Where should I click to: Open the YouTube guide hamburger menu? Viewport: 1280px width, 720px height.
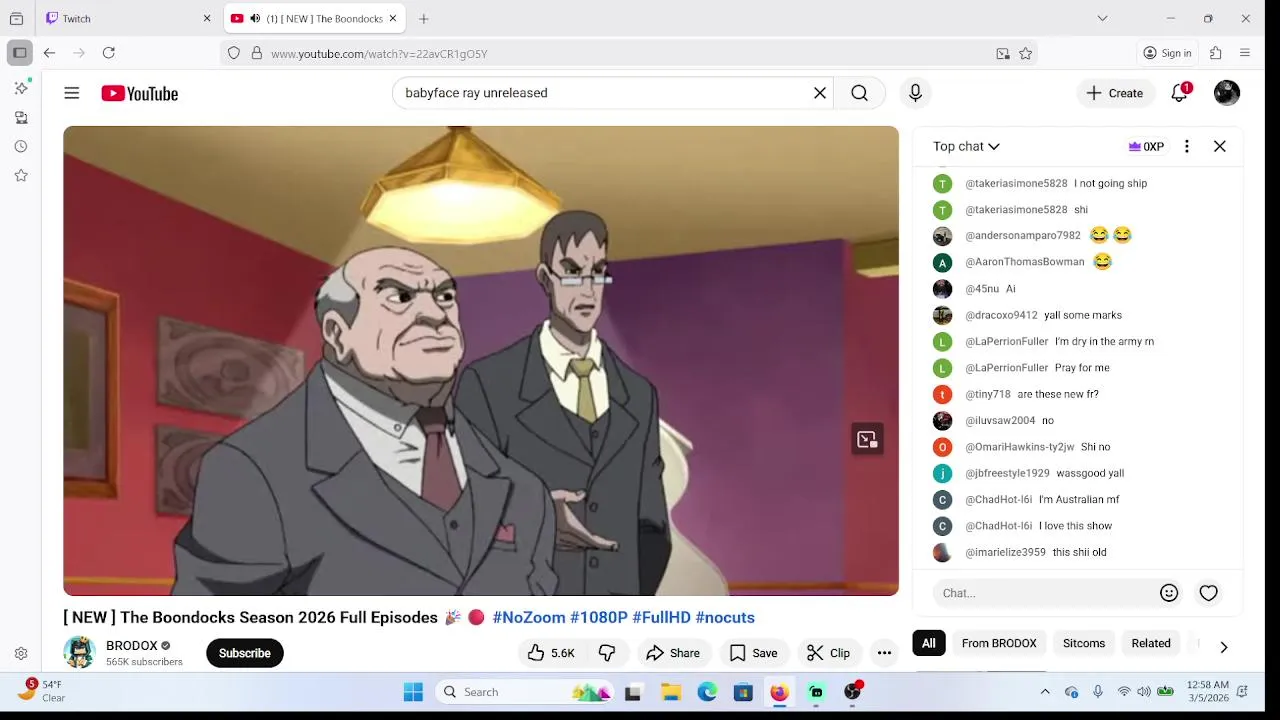tap(71, 93)
